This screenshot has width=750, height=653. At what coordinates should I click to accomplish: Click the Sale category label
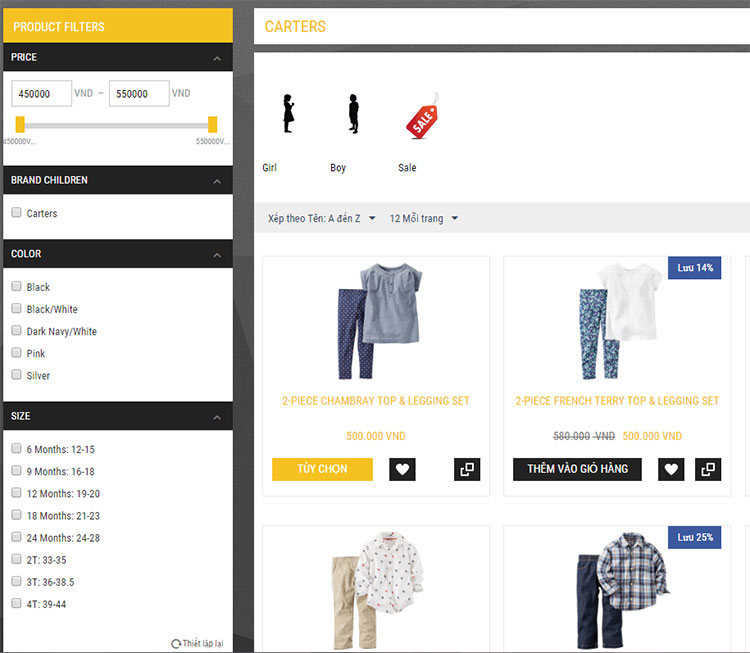(407, 168)
